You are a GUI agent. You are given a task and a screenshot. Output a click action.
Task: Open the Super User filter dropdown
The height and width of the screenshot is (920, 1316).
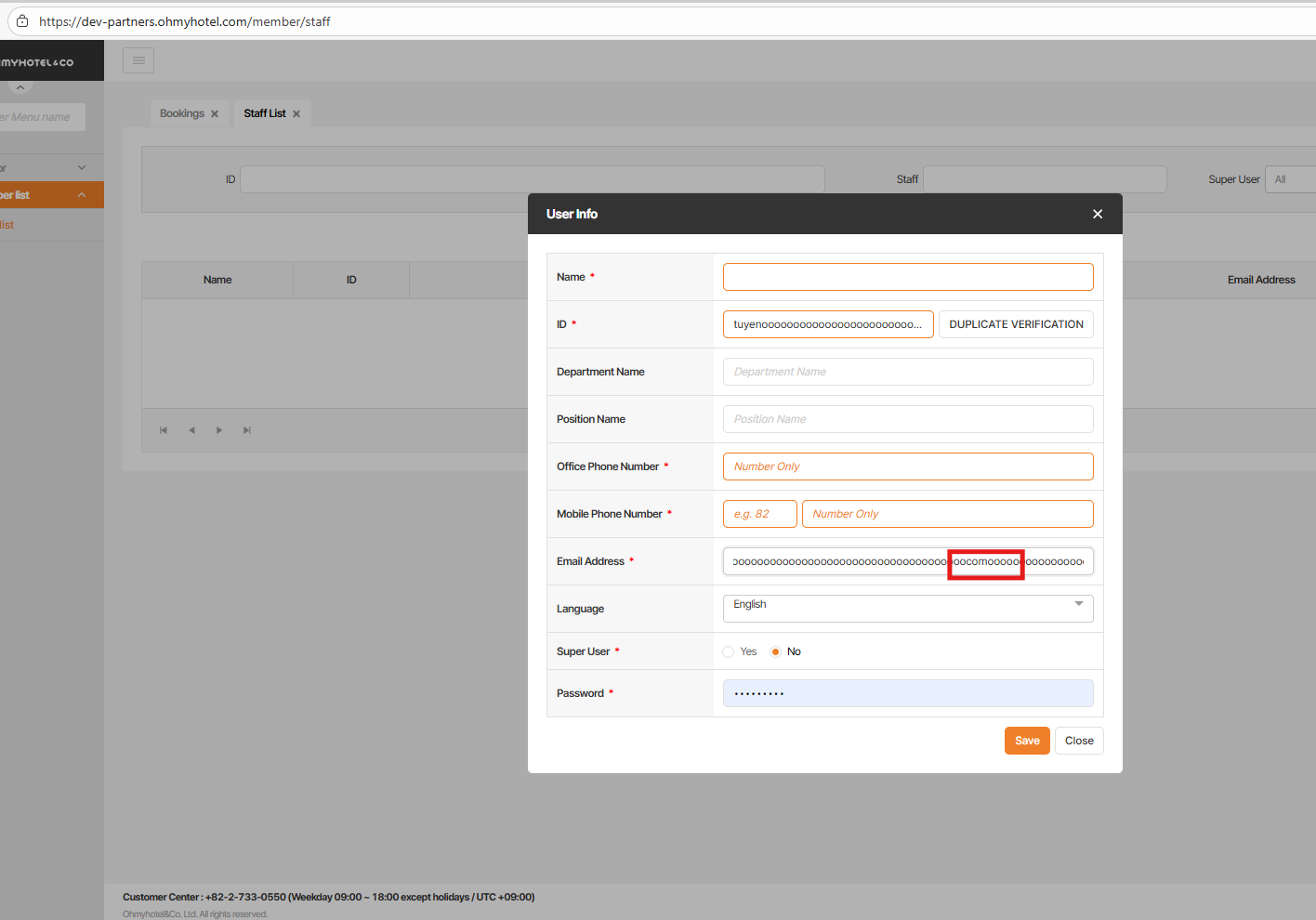[1290, 179]
